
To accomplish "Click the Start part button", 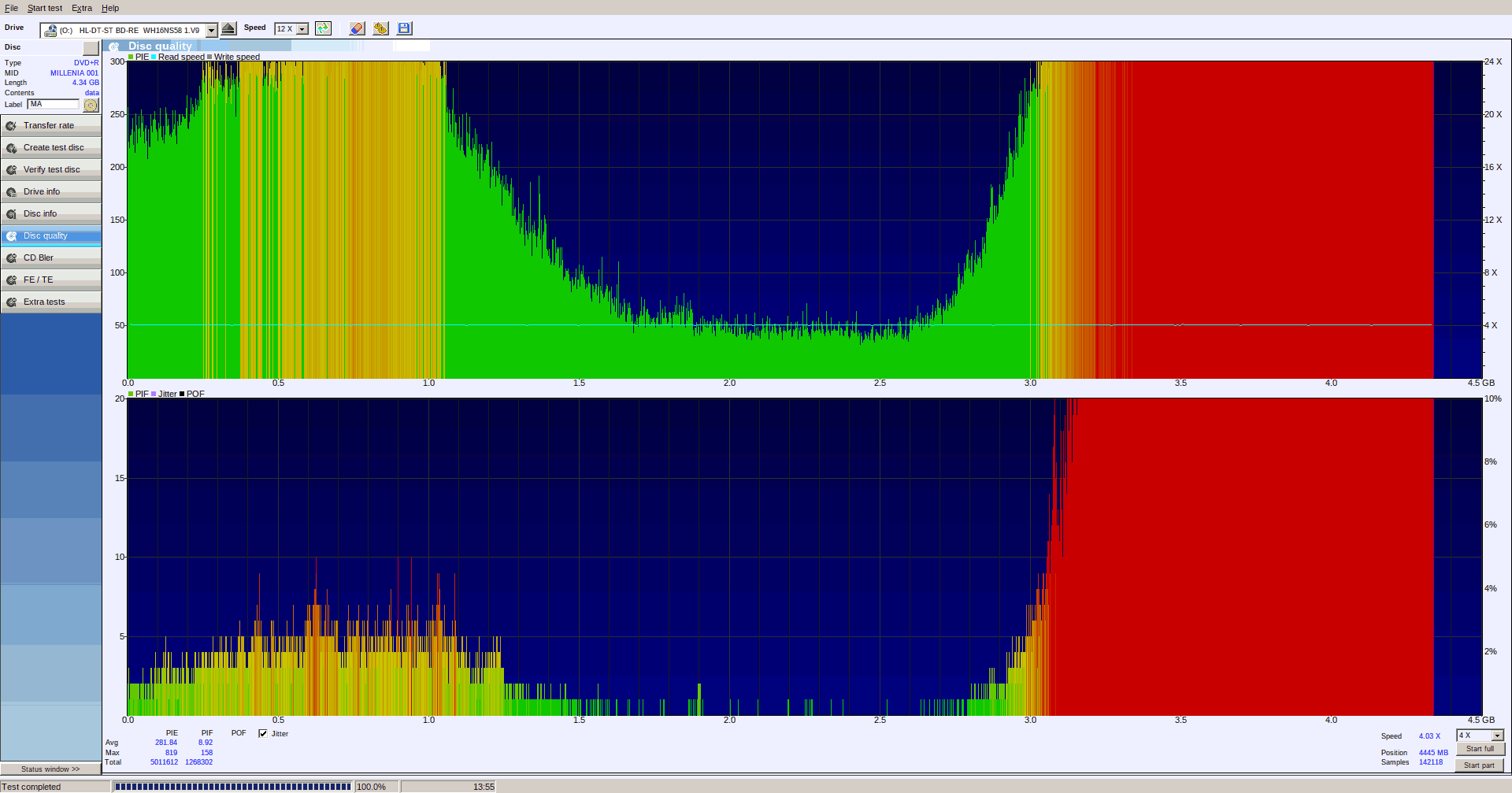I will click(x=1480, y=765).
